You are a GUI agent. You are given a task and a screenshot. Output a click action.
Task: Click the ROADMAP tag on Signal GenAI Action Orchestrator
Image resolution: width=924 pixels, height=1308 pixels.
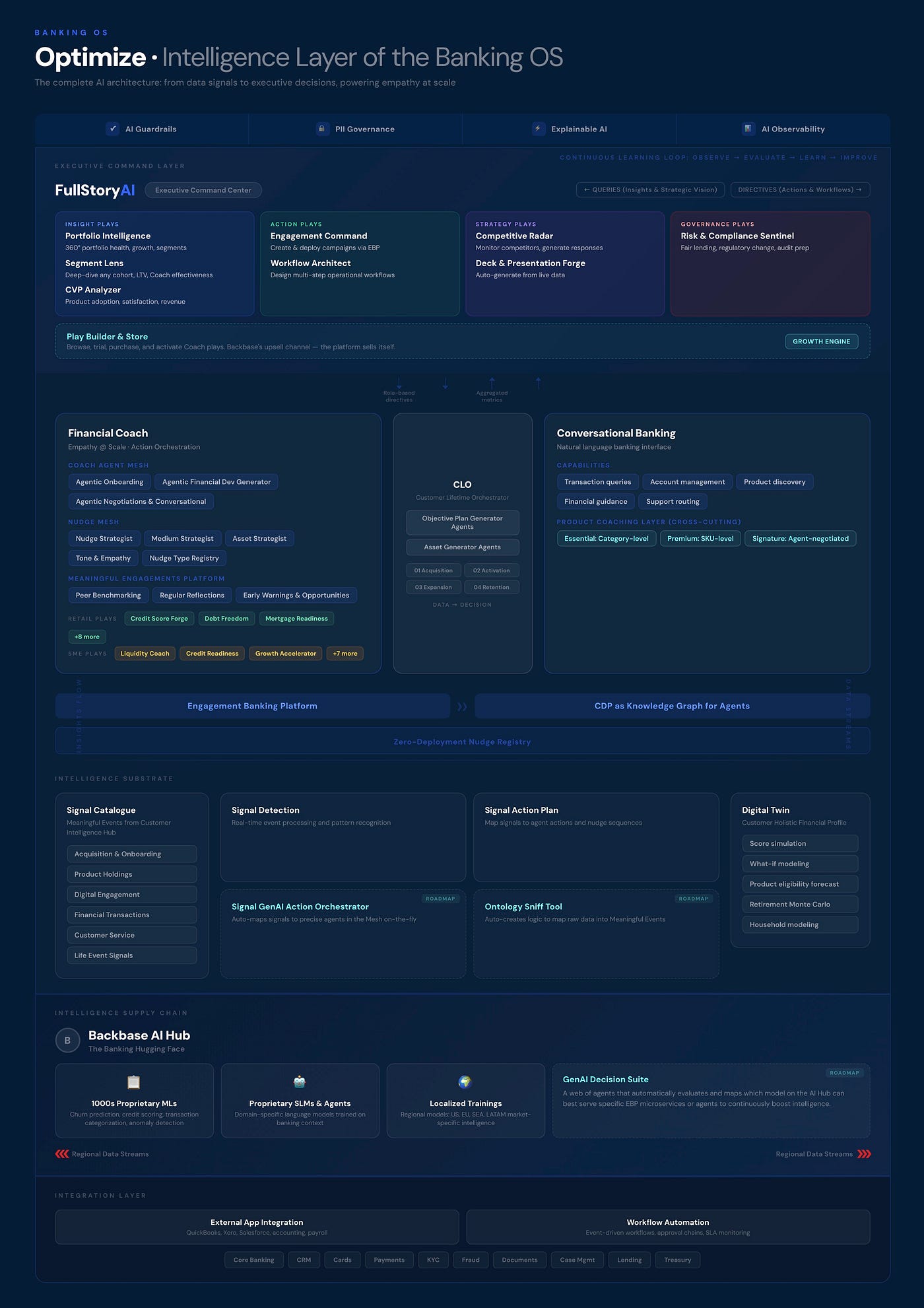(440, 899)
